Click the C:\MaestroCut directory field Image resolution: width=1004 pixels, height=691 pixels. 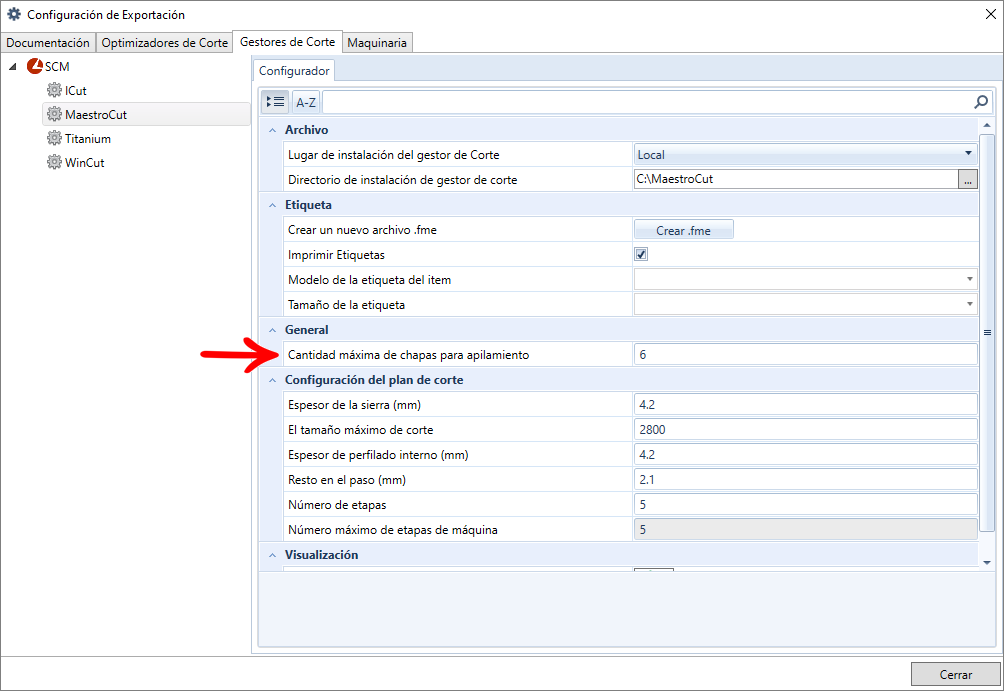796,179
